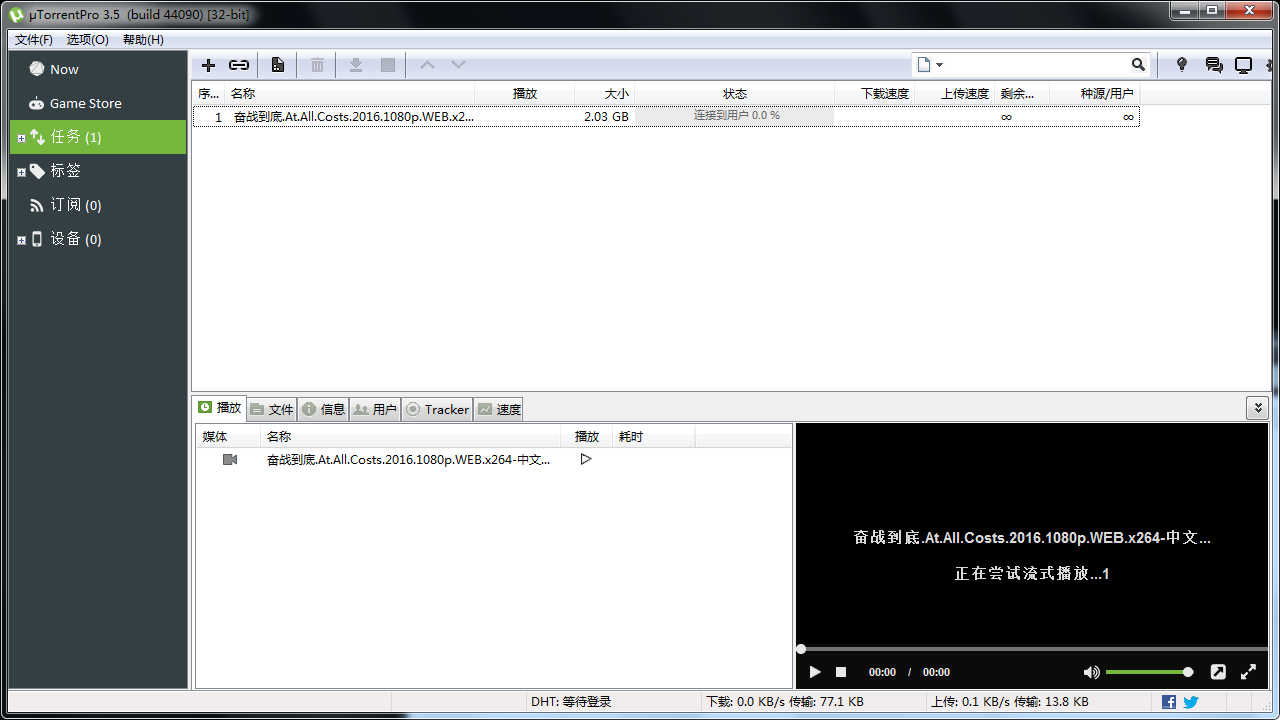1280x720 pixels.
Task: Click the video seek bar
Action: pos(1032,649)
